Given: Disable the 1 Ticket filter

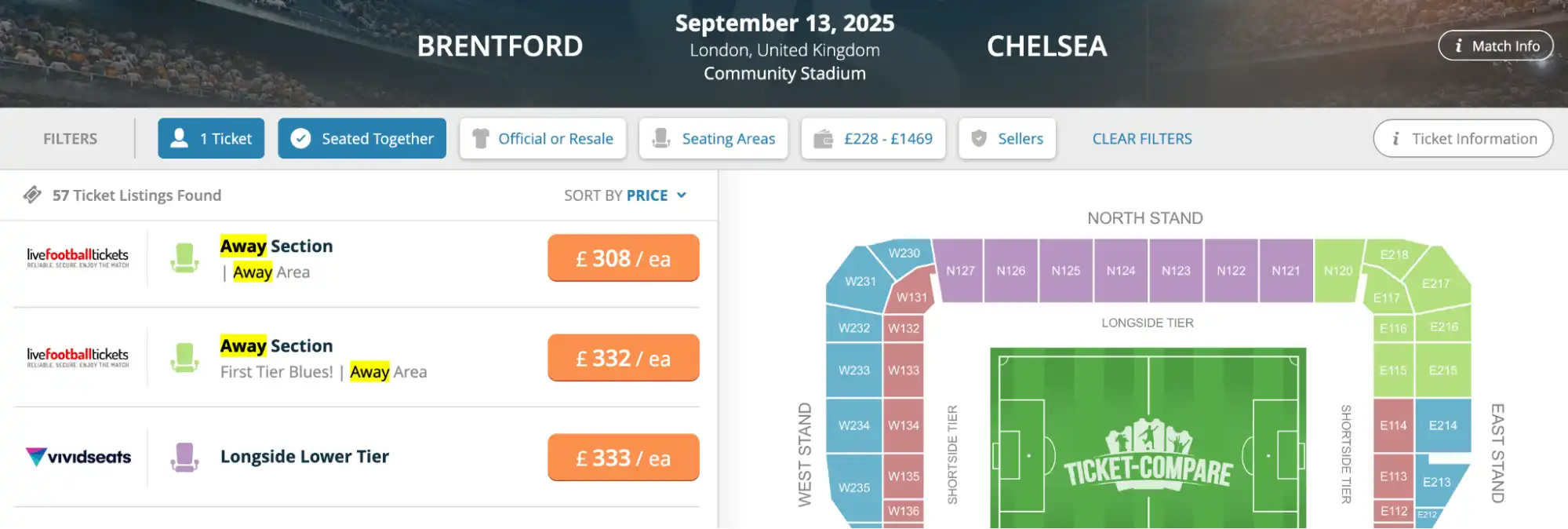Looking at the screenshot, I should [x=211, y=138].
